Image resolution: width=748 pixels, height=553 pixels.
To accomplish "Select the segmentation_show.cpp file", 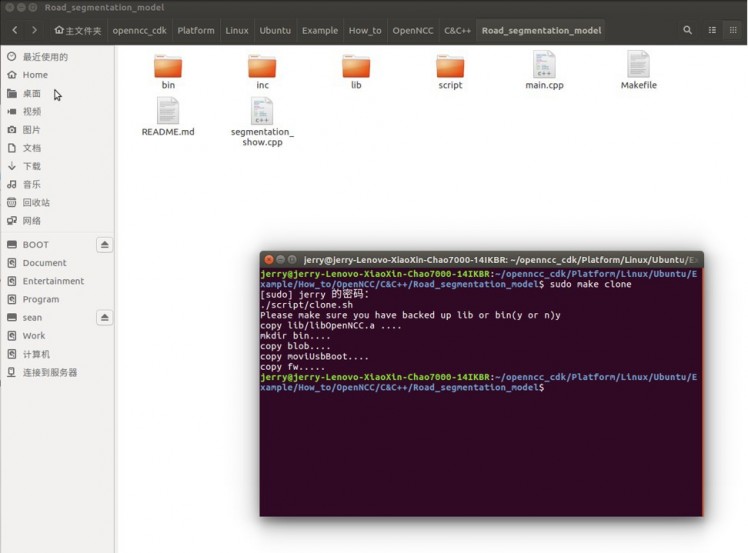I will pos(262,112).
